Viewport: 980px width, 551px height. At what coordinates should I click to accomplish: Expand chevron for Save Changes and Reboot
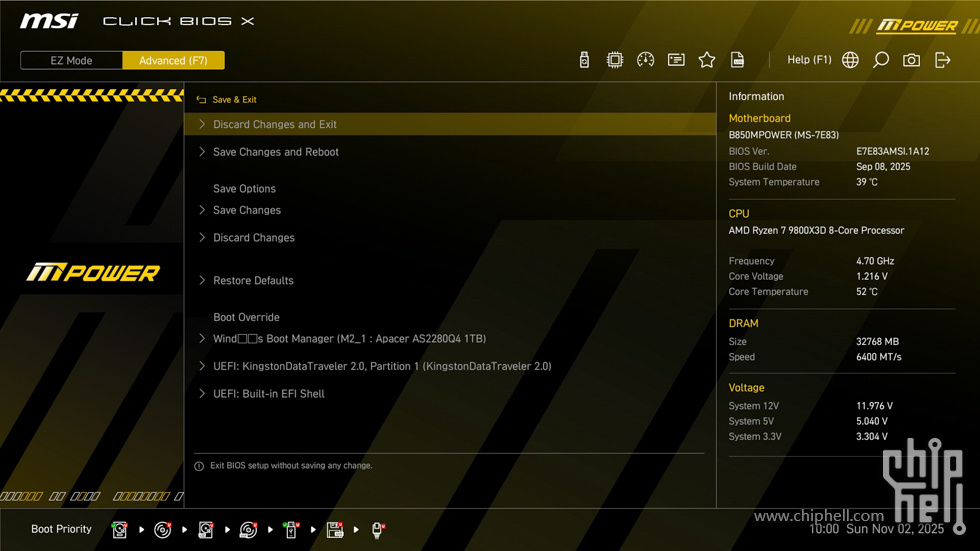202,152
